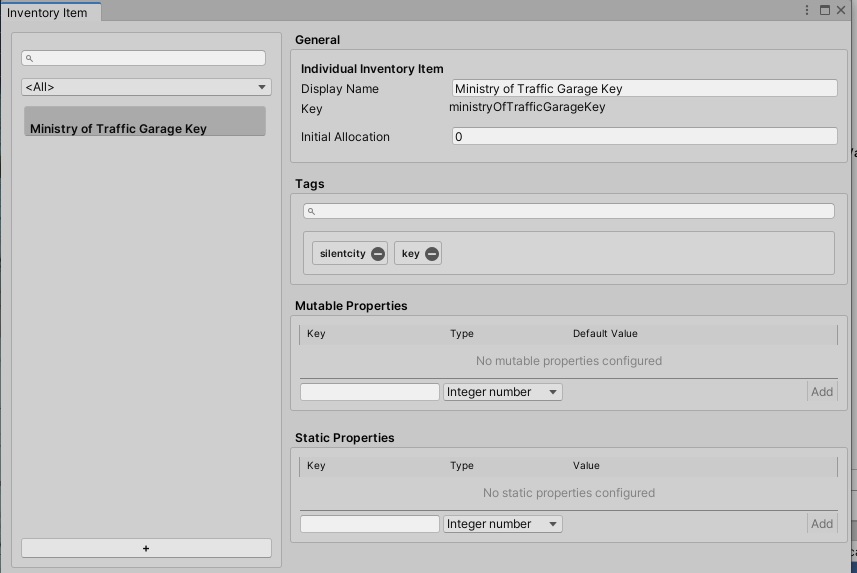Open the Mutable Properties type dropdown

click(x=502, y=392)
